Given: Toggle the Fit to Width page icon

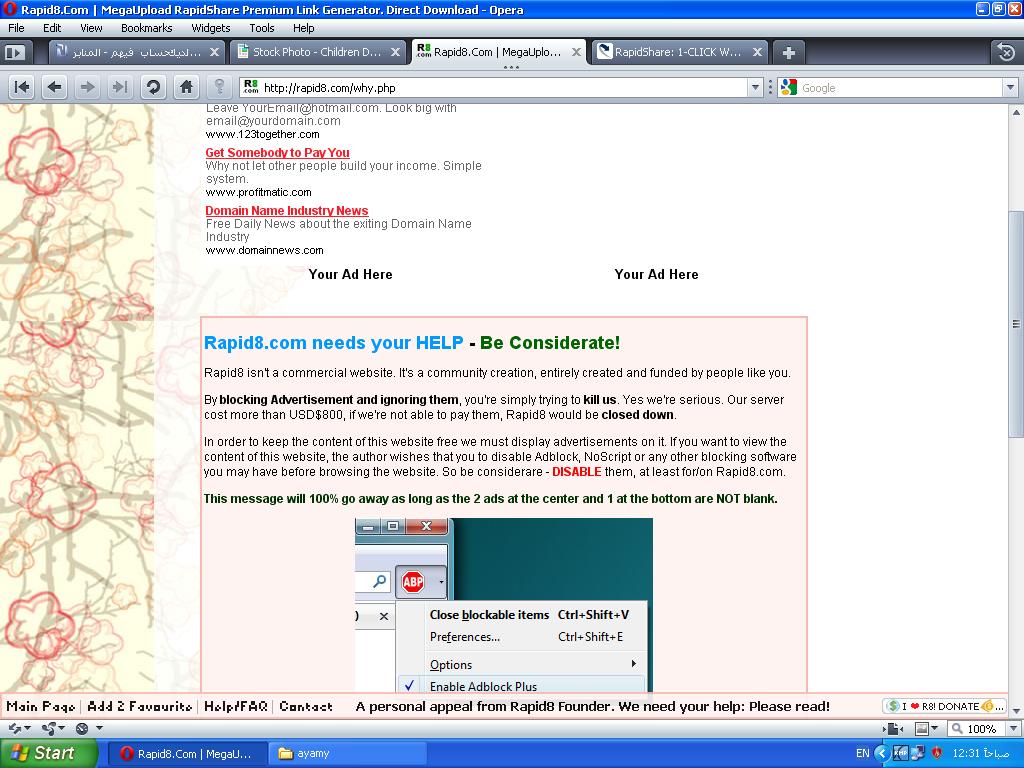Looking at the screenshot, I should click(893, 728).
